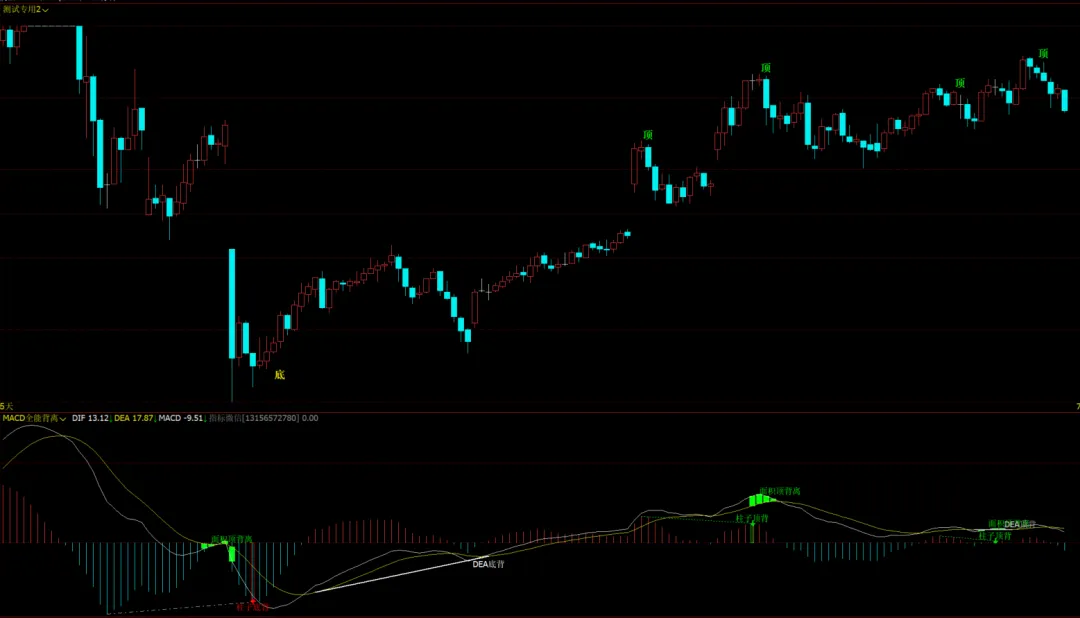Open the 测试专用2 indicator dropdown

(x=25, y=10)
